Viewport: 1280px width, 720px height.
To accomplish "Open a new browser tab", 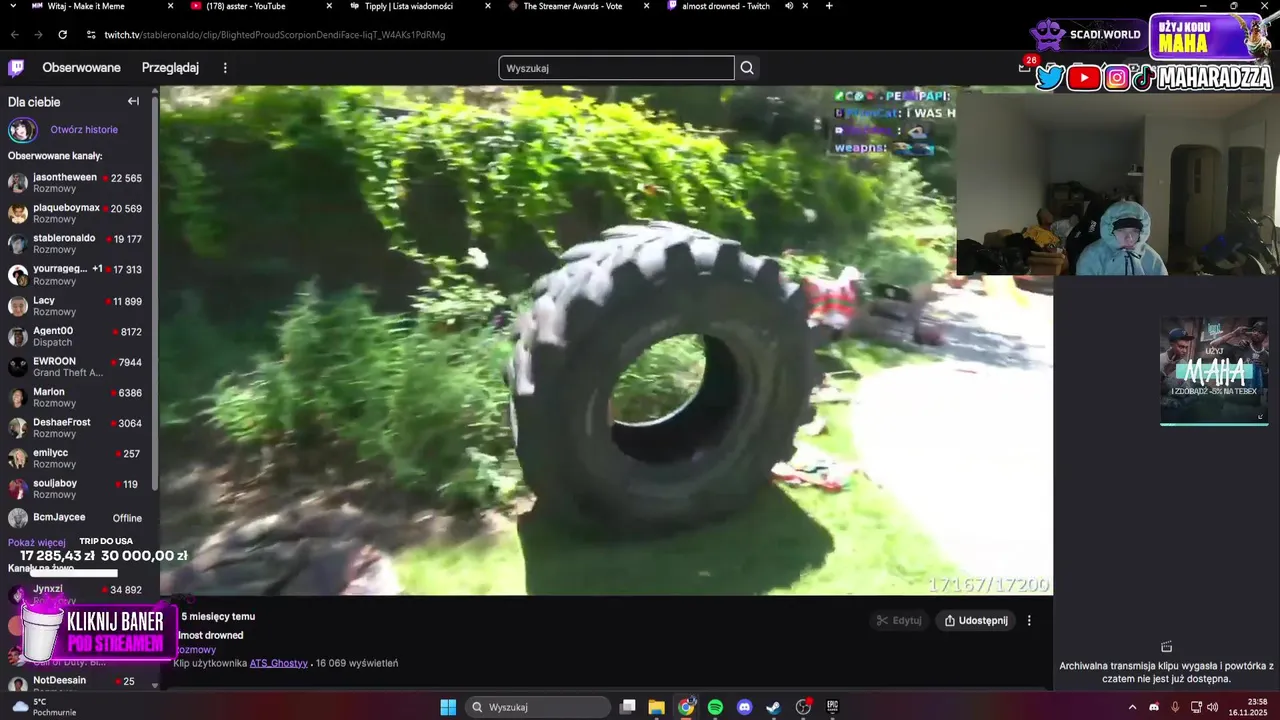I will pyautogui.click(x=829, y=6).
